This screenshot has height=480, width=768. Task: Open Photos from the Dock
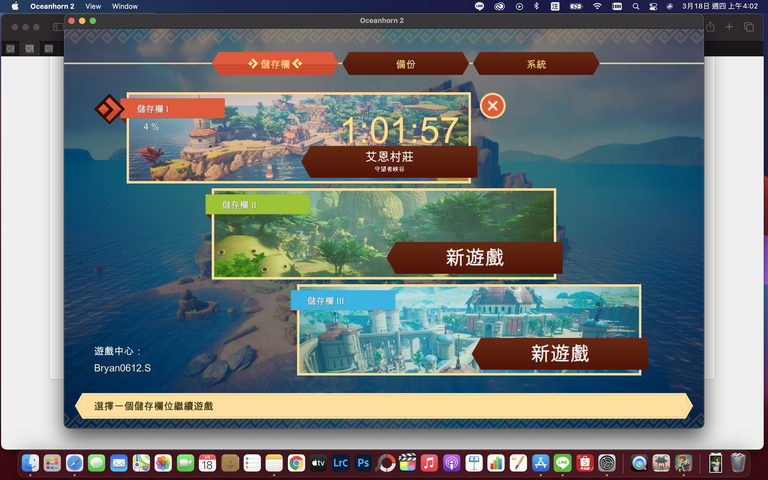(163, 462)
